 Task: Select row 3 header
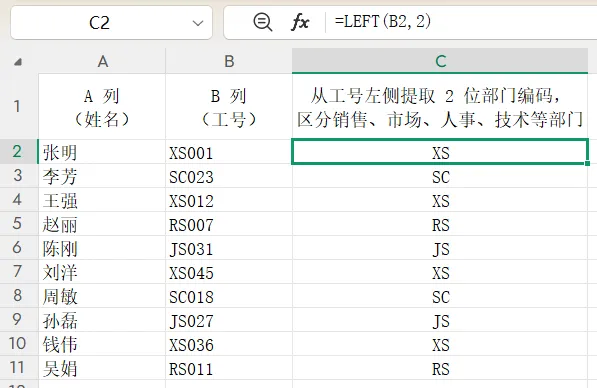click(x=18, y=176)
